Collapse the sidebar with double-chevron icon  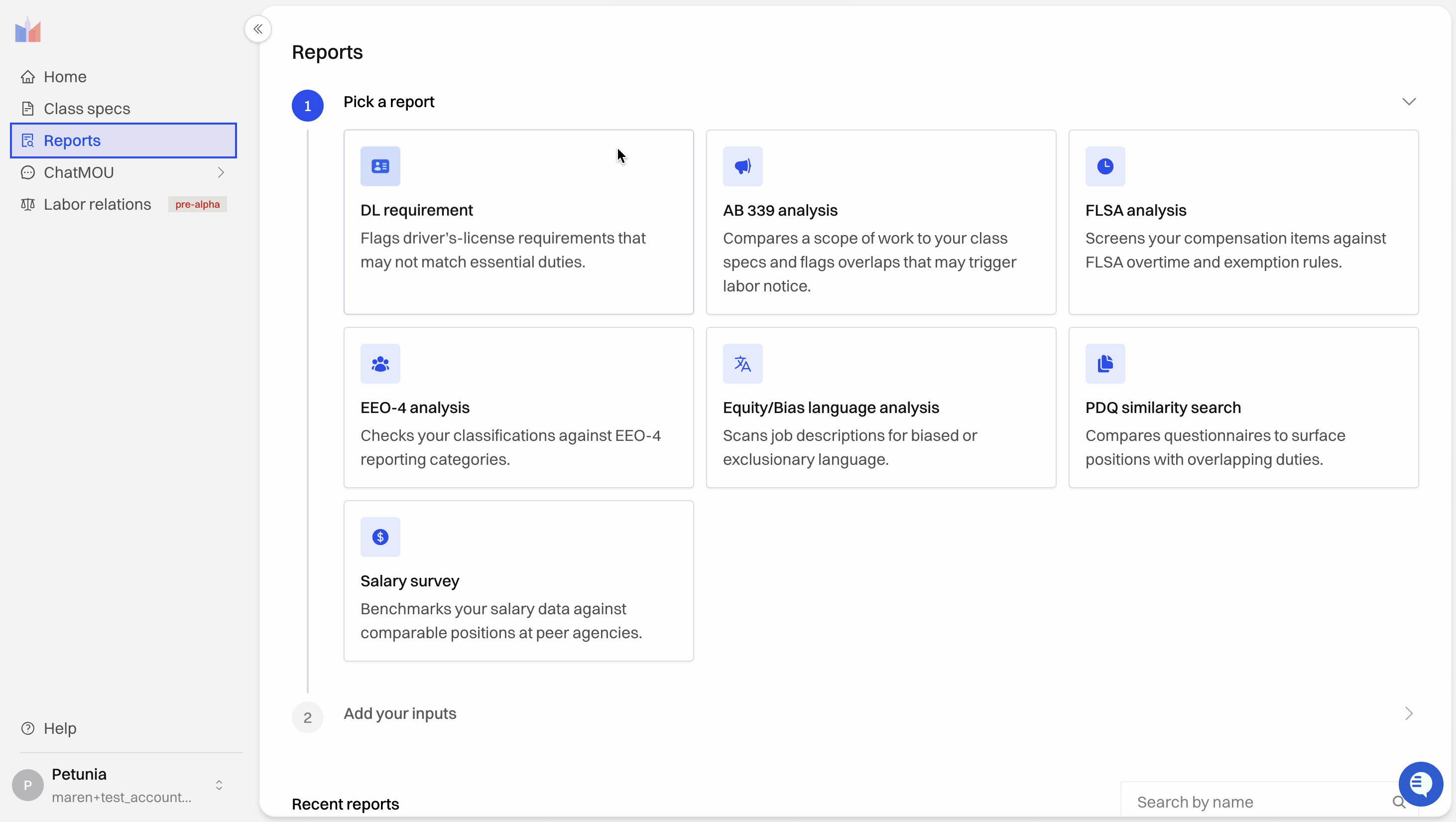click(x=258, y=29)
